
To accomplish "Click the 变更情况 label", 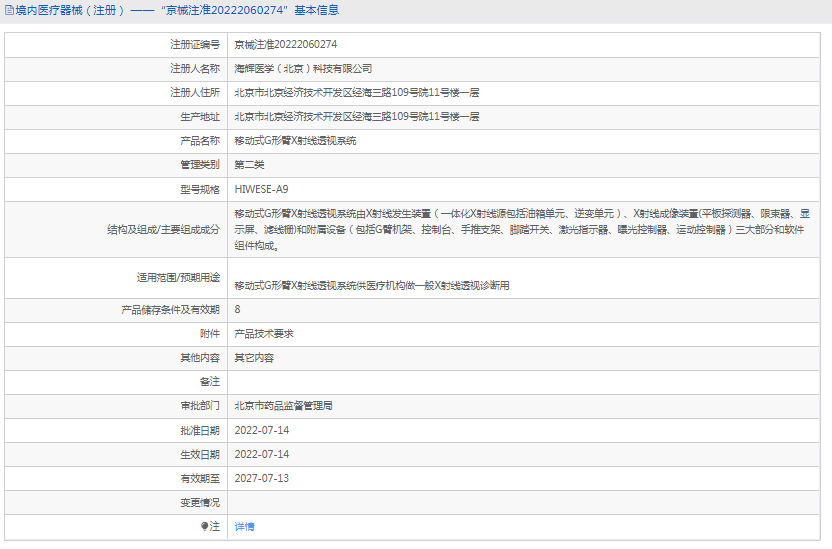I will tap(200, 502).
